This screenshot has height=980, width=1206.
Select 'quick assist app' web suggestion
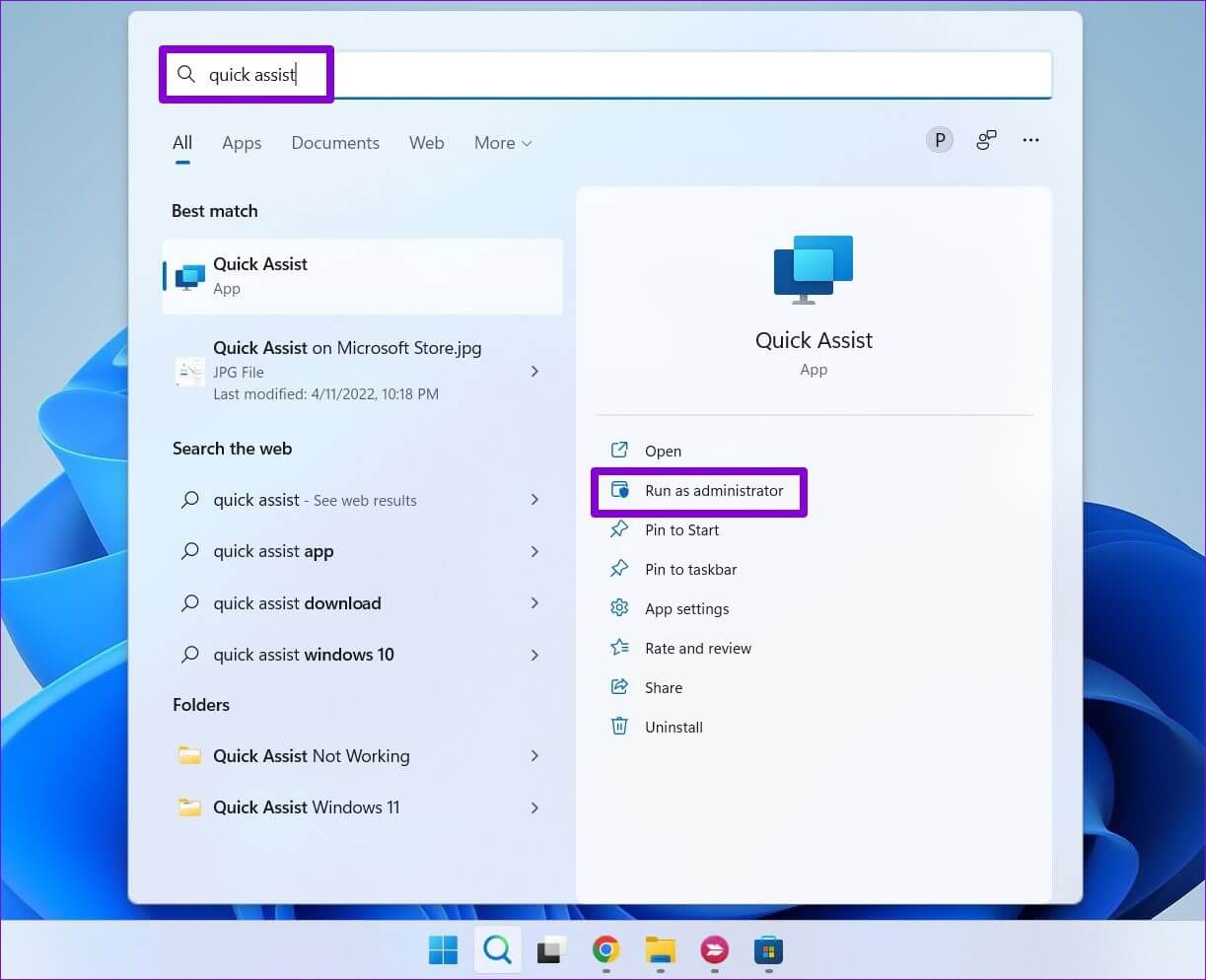pyautogui.click(x=273, y=552)
